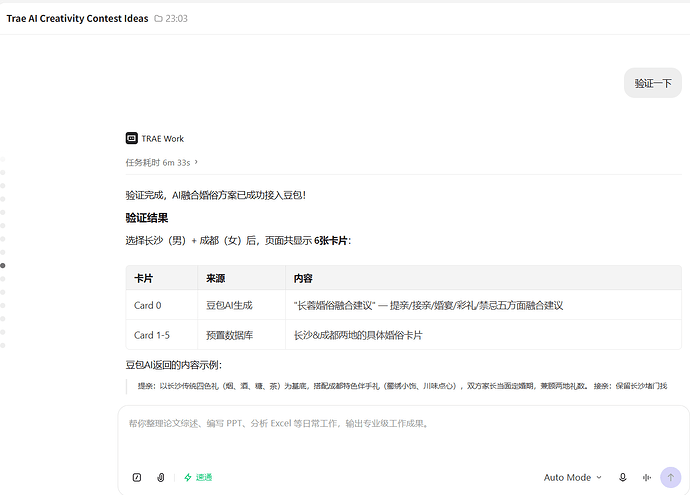The width and height of the screenshot is (690, 495).
Task: Send message with the purple arrow button
Action: click(x=670, y=477)
